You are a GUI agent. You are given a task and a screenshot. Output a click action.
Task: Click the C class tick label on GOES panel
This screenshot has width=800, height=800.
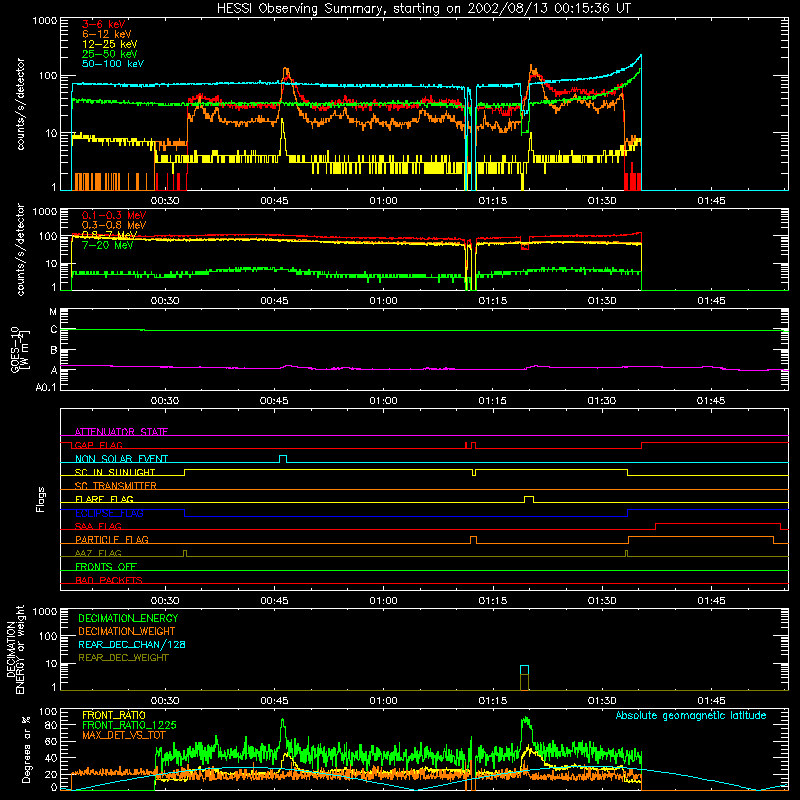[x=54, y=330]
